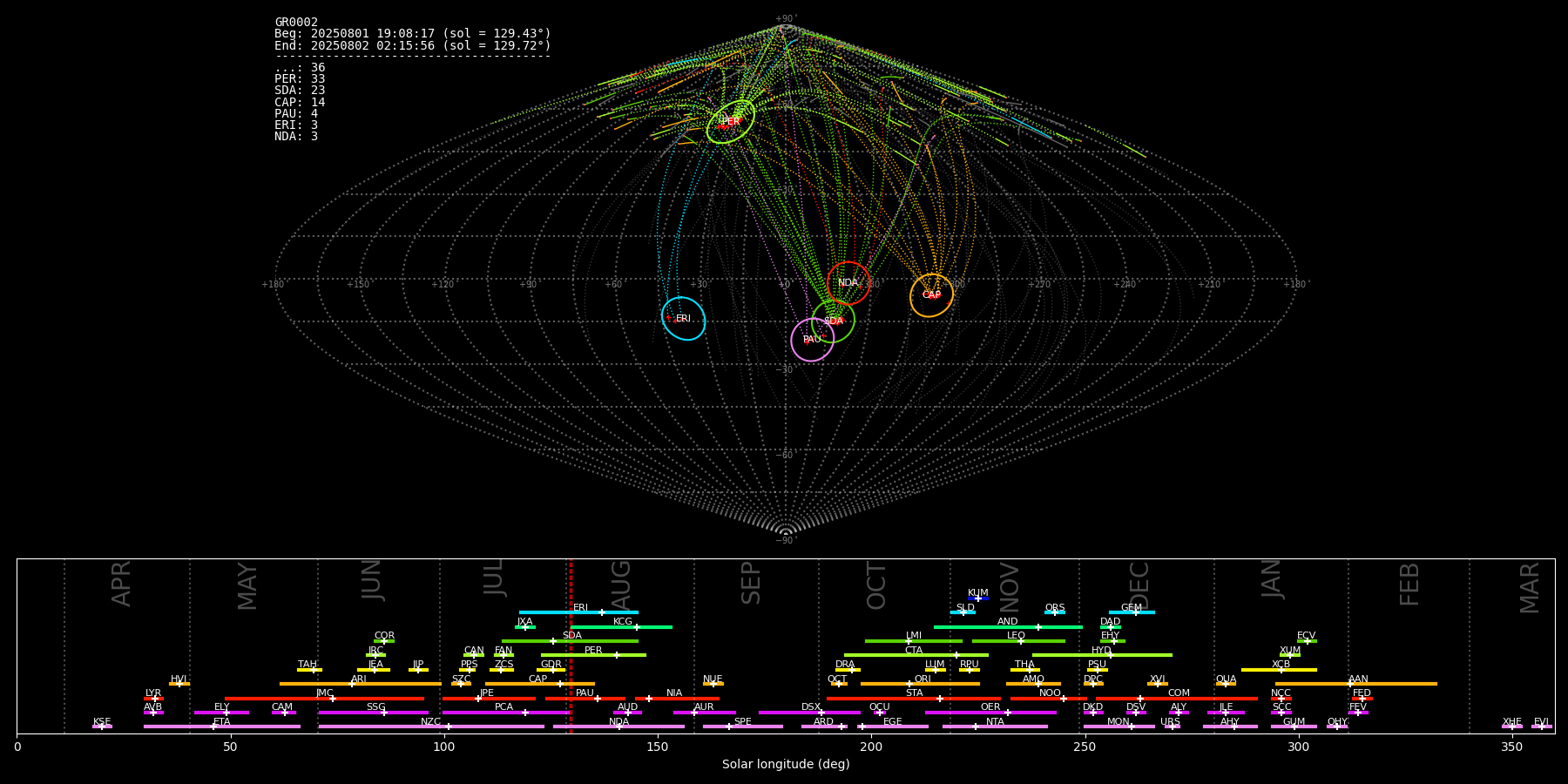Click the 150 tick on solar longitude axis
The image size is (1568, 784).
[658, 747]
